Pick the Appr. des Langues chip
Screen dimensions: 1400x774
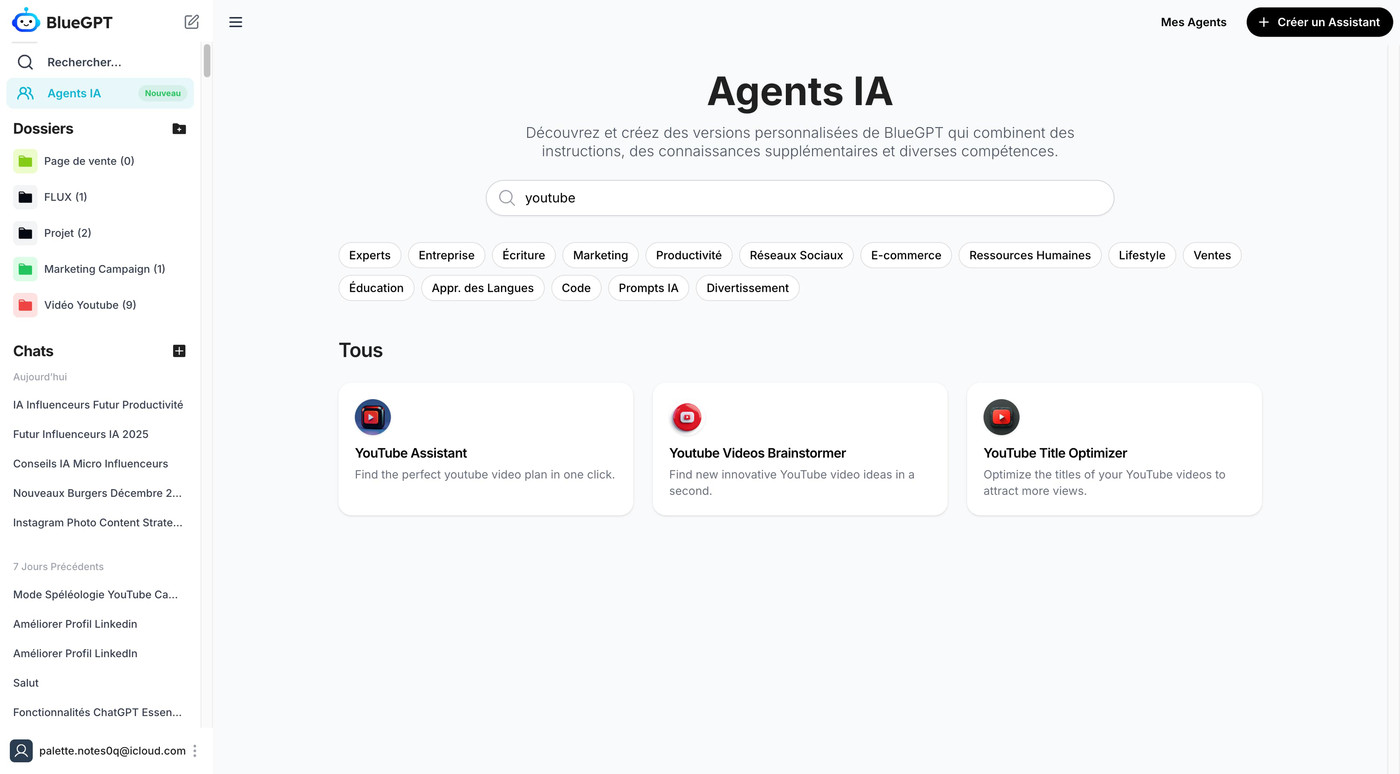[x=483, y=288]
